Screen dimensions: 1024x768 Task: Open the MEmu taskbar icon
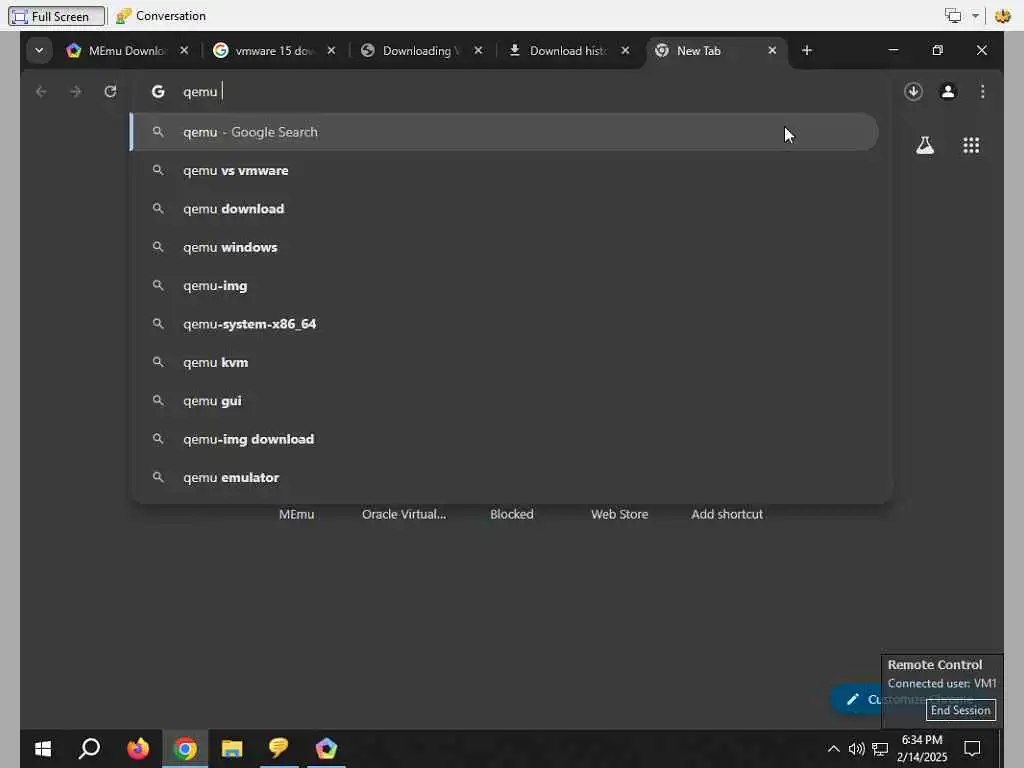(x=326, y=748)
